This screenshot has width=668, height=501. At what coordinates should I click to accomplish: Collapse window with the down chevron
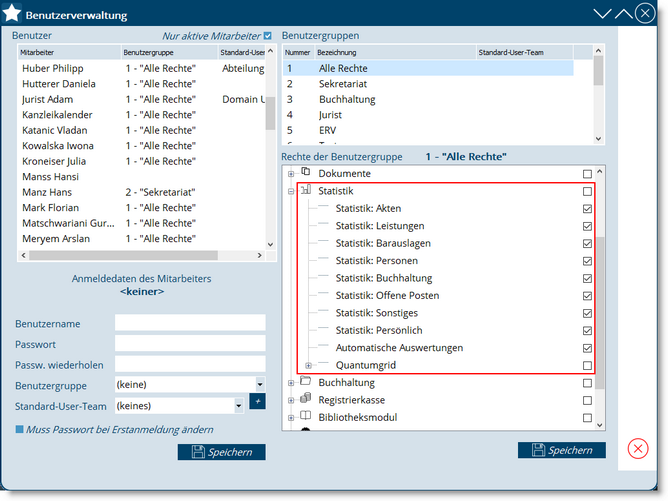(x=602, y=14)
